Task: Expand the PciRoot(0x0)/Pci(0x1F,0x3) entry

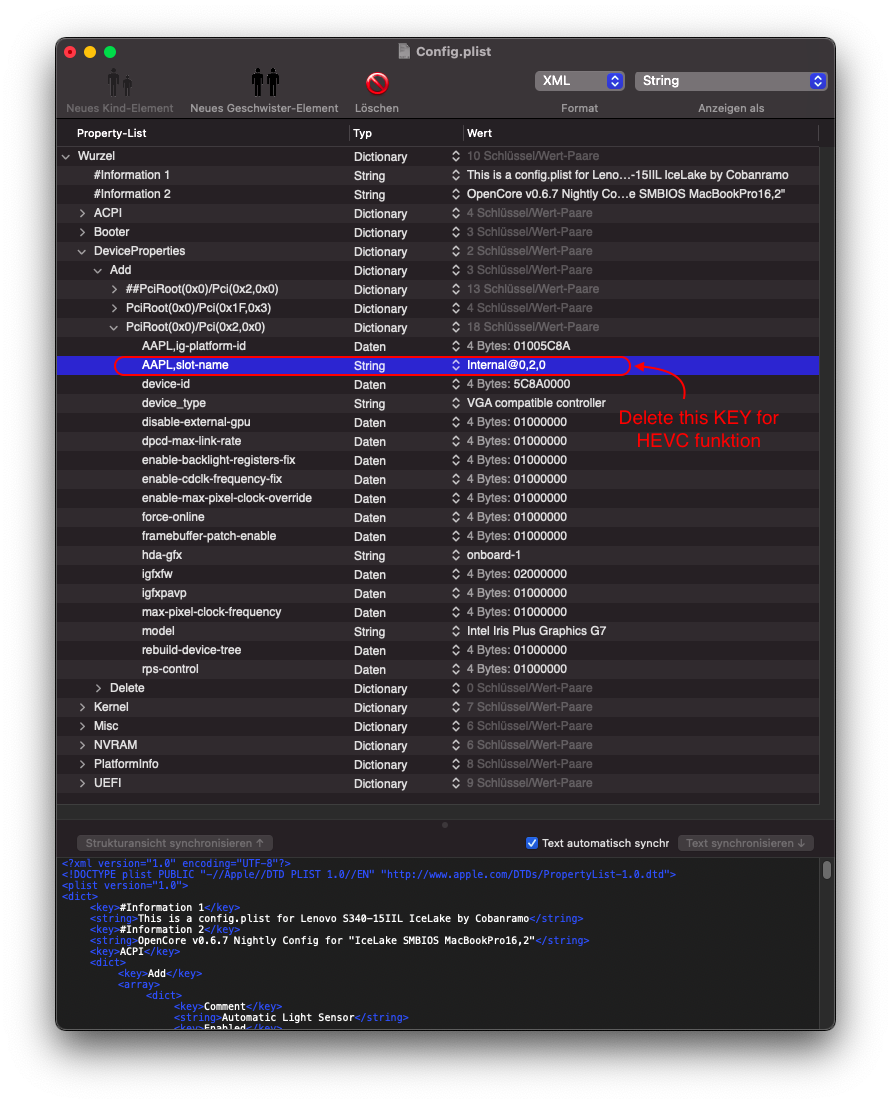Action: [114, 308]
